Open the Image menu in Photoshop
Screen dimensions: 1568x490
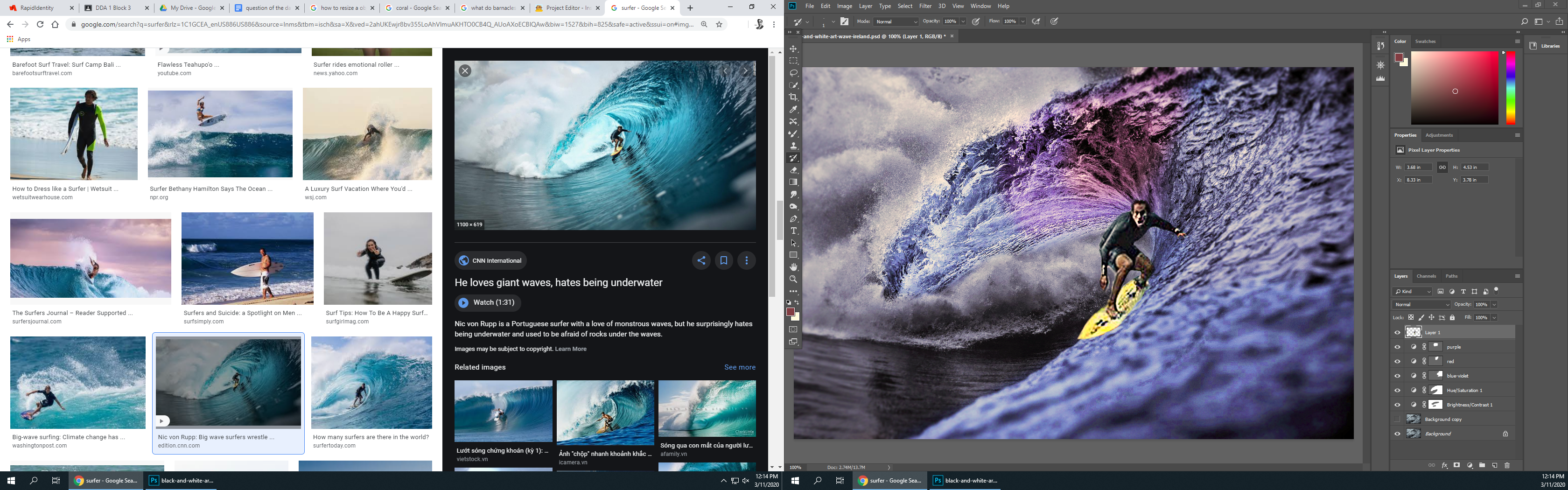tap(844, 6)
